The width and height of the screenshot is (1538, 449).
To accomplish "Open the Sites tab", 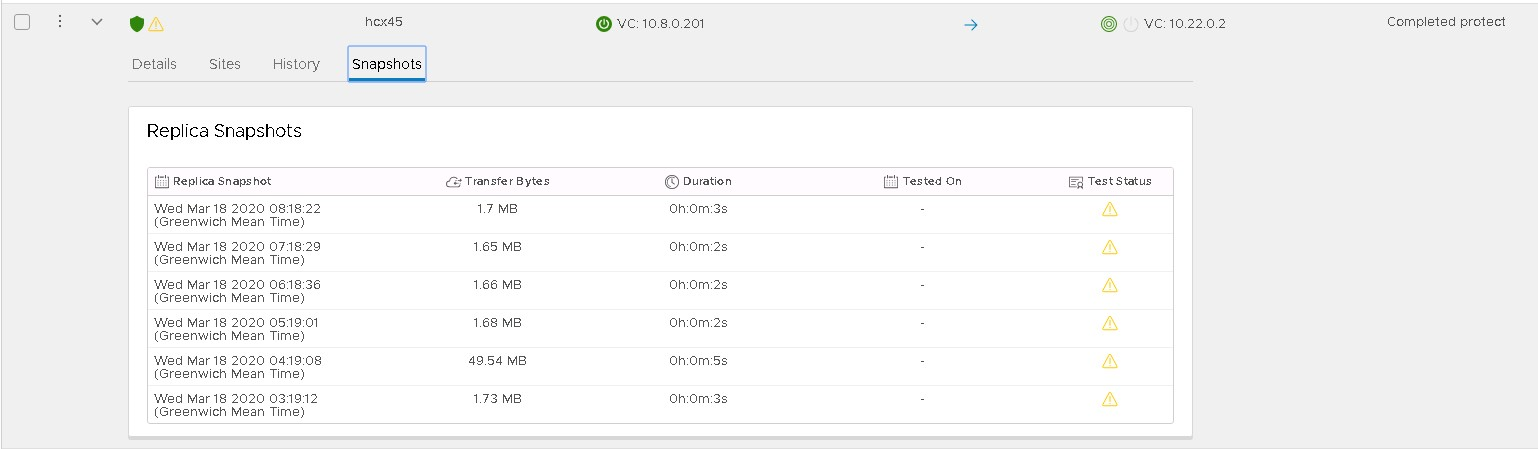I will tap(225, 64).
